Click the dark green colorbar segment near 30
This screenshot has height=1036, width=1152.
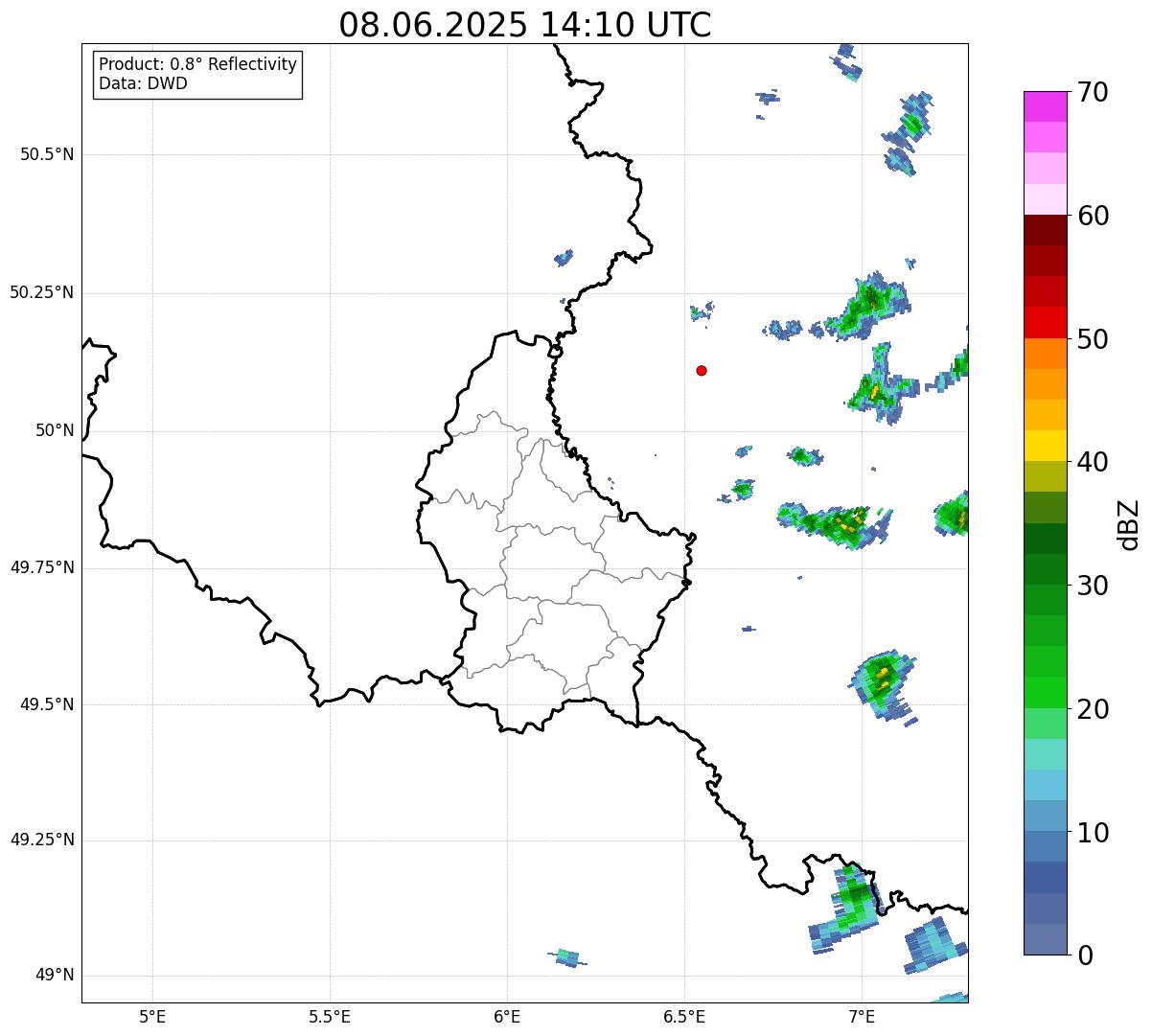pyautogui.click(x=1045, y=569)
